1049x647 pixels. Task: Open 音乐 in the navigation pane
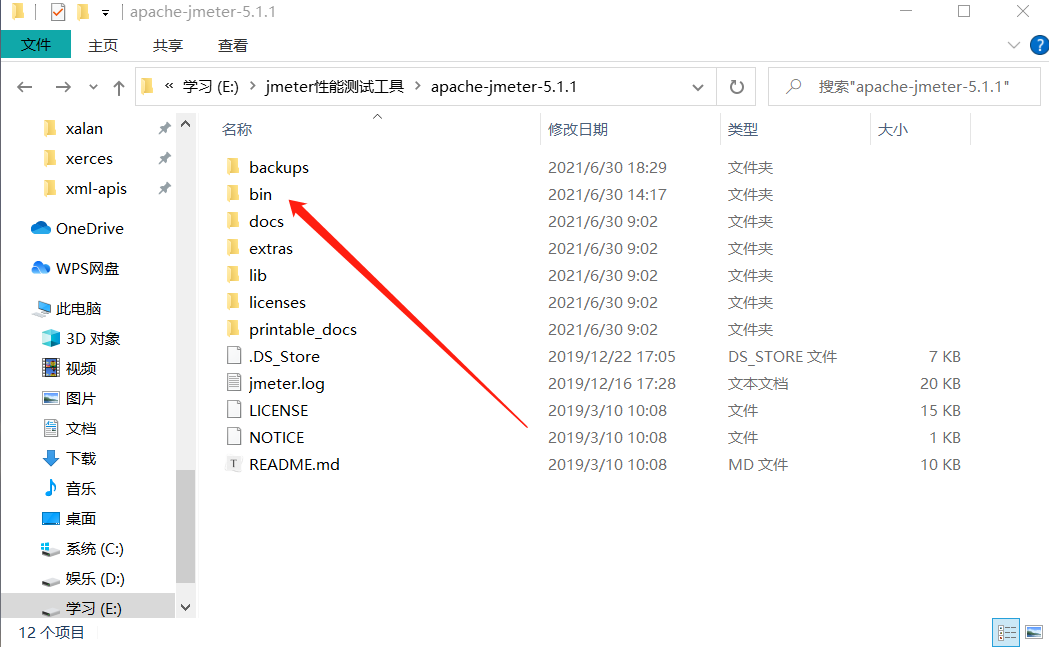[x=81, y=488]
